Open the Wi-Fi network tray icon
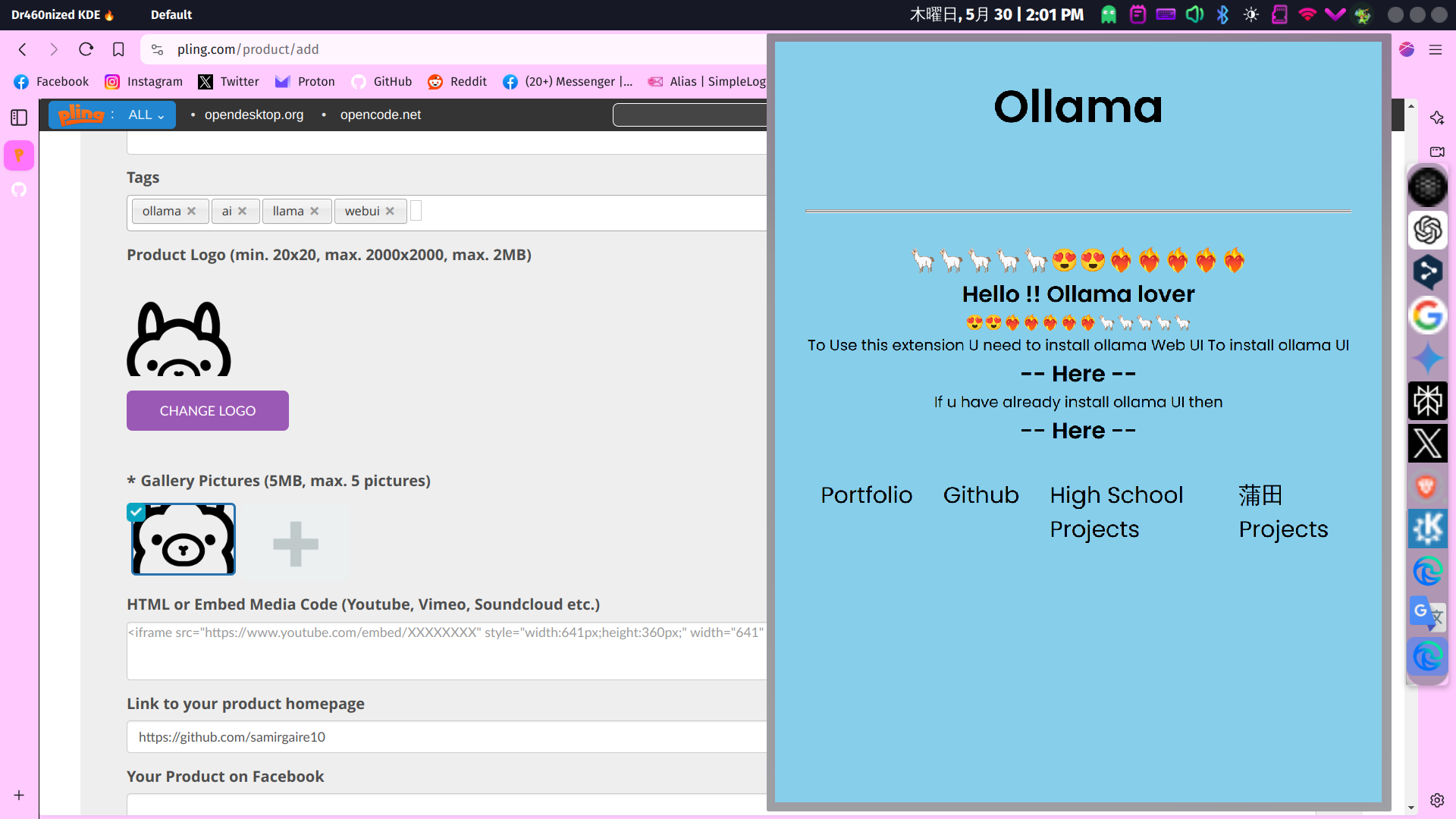 tap(1307, 14)
